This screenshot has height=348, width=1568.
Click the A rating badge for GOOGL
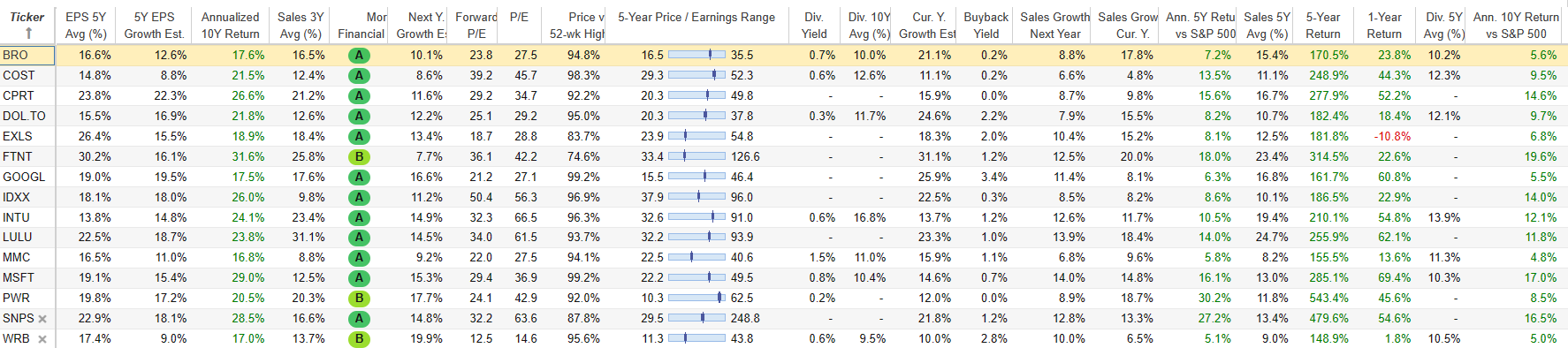359,177
